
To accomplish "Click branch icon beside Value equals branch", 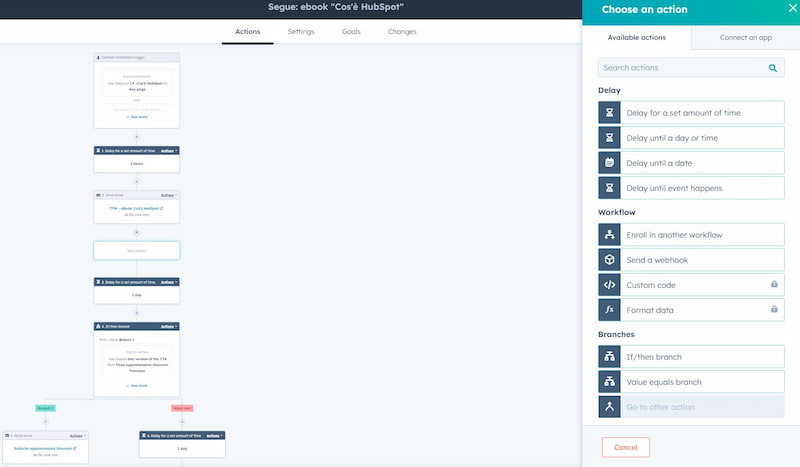I will point(609,382).
